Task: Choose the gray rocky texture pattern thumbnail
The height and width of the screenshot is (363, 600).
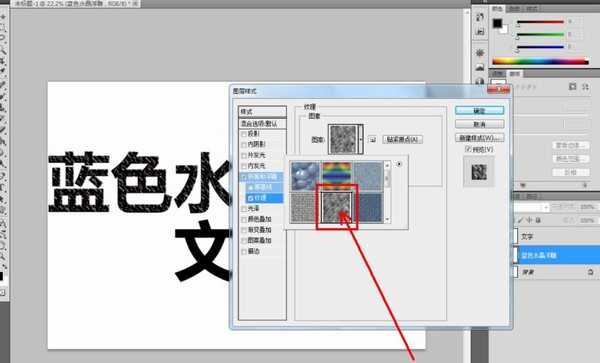Action: (336, 207)
